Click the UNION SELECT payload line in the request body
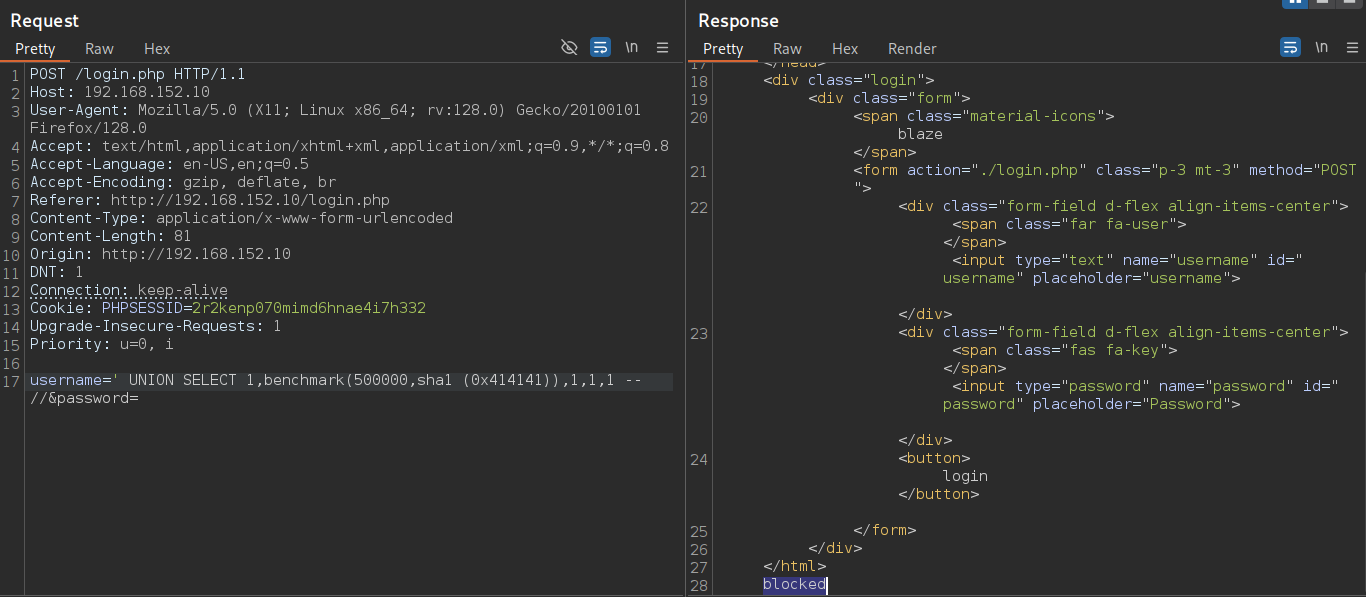 [335, 380]
